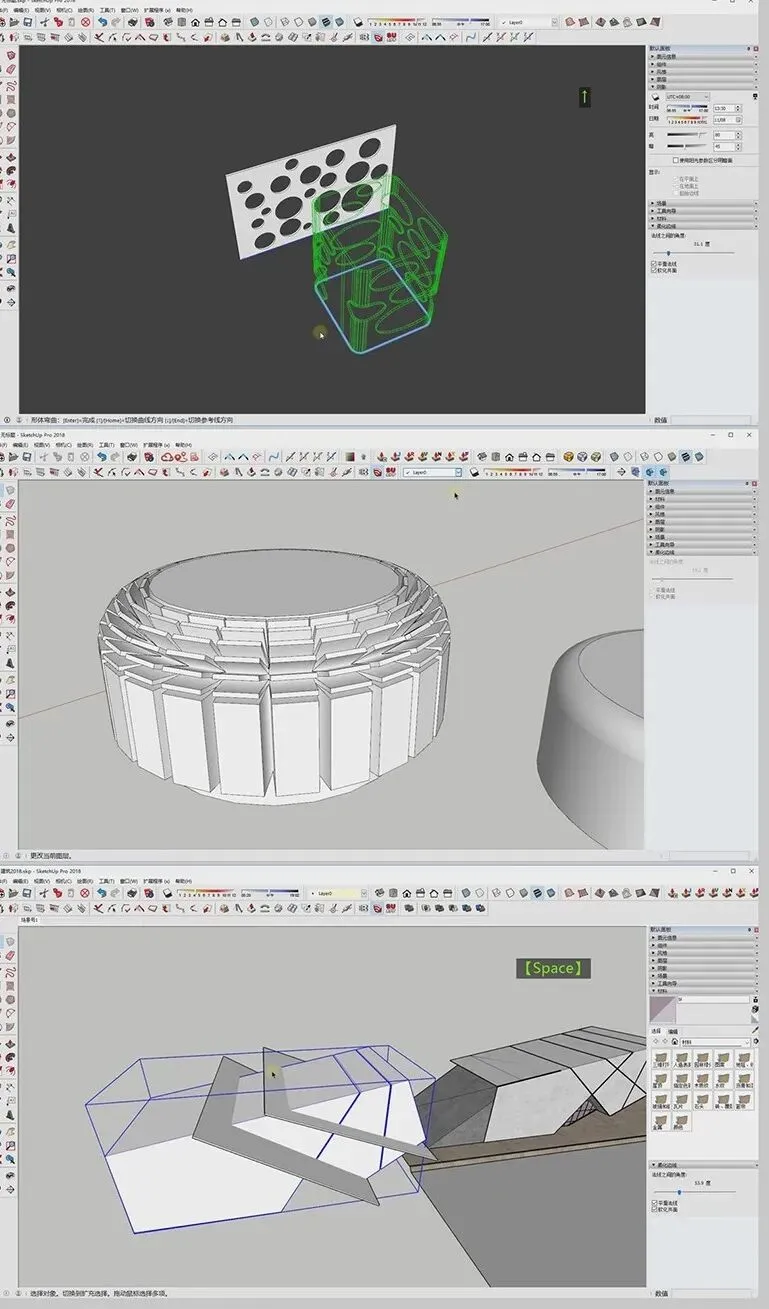Open the 颜色 material folder
Image resolution: width=769 pixels, height=1309 pixels.
pyautogui.click(x=682, y=1122)
